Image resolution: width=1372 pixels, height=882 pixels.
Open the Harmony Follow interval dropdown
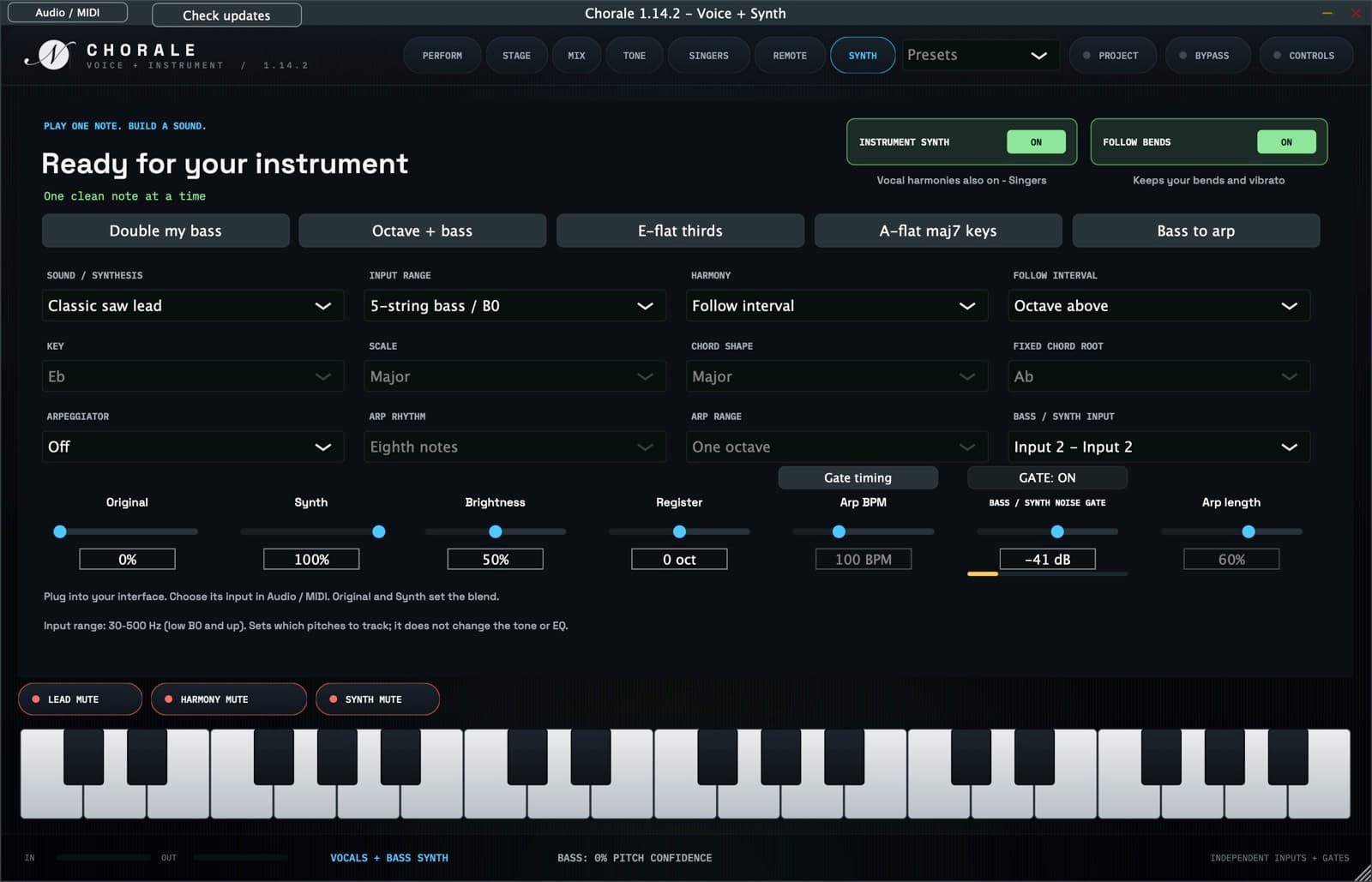click(x=837, y=306)
